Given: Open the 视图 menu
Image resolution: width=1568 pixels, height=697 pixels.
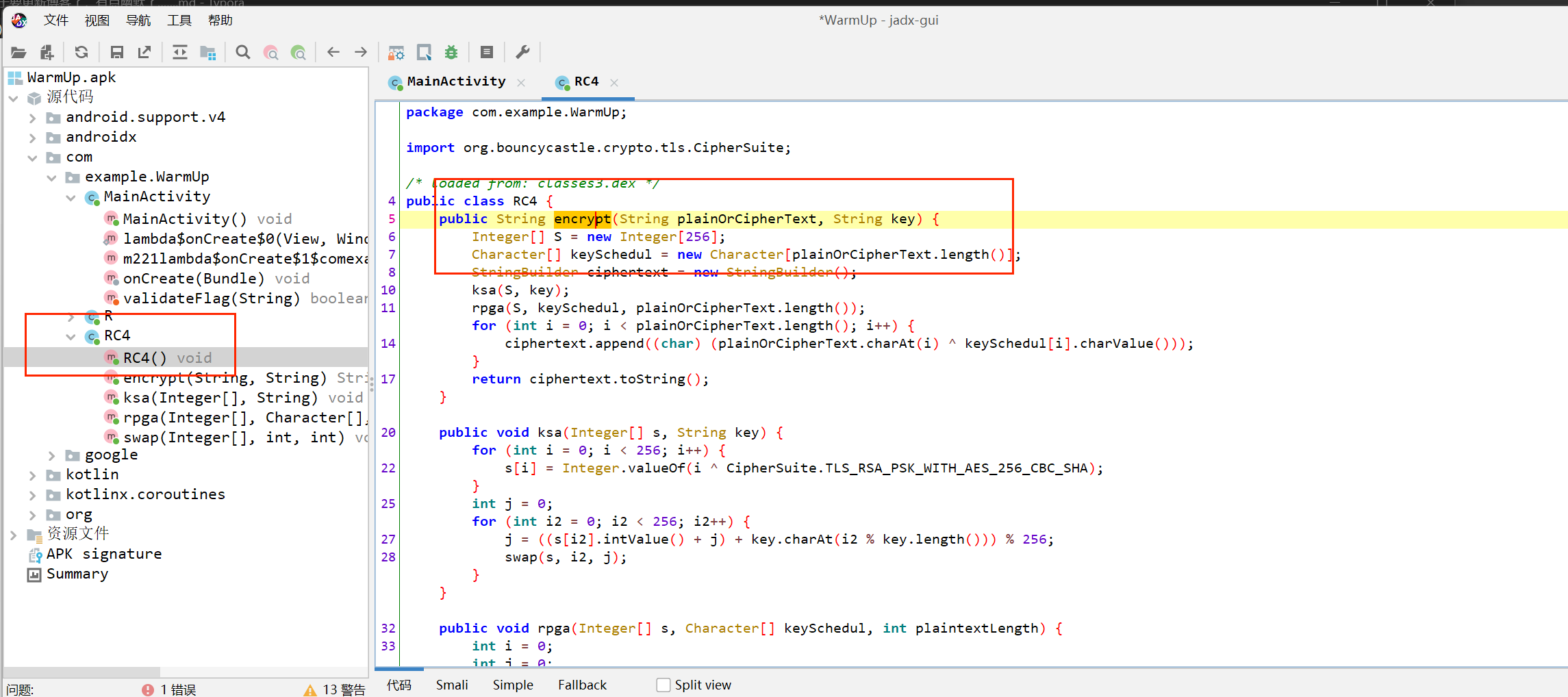Looking at the screenshot, I should click(x=97, y=21).
